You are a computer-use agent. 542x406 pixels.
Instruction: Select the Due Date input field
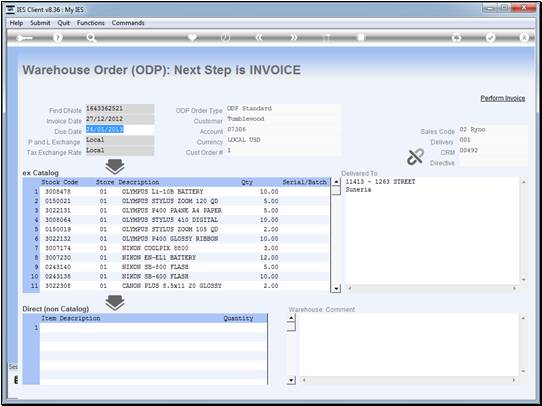[120, 130]
